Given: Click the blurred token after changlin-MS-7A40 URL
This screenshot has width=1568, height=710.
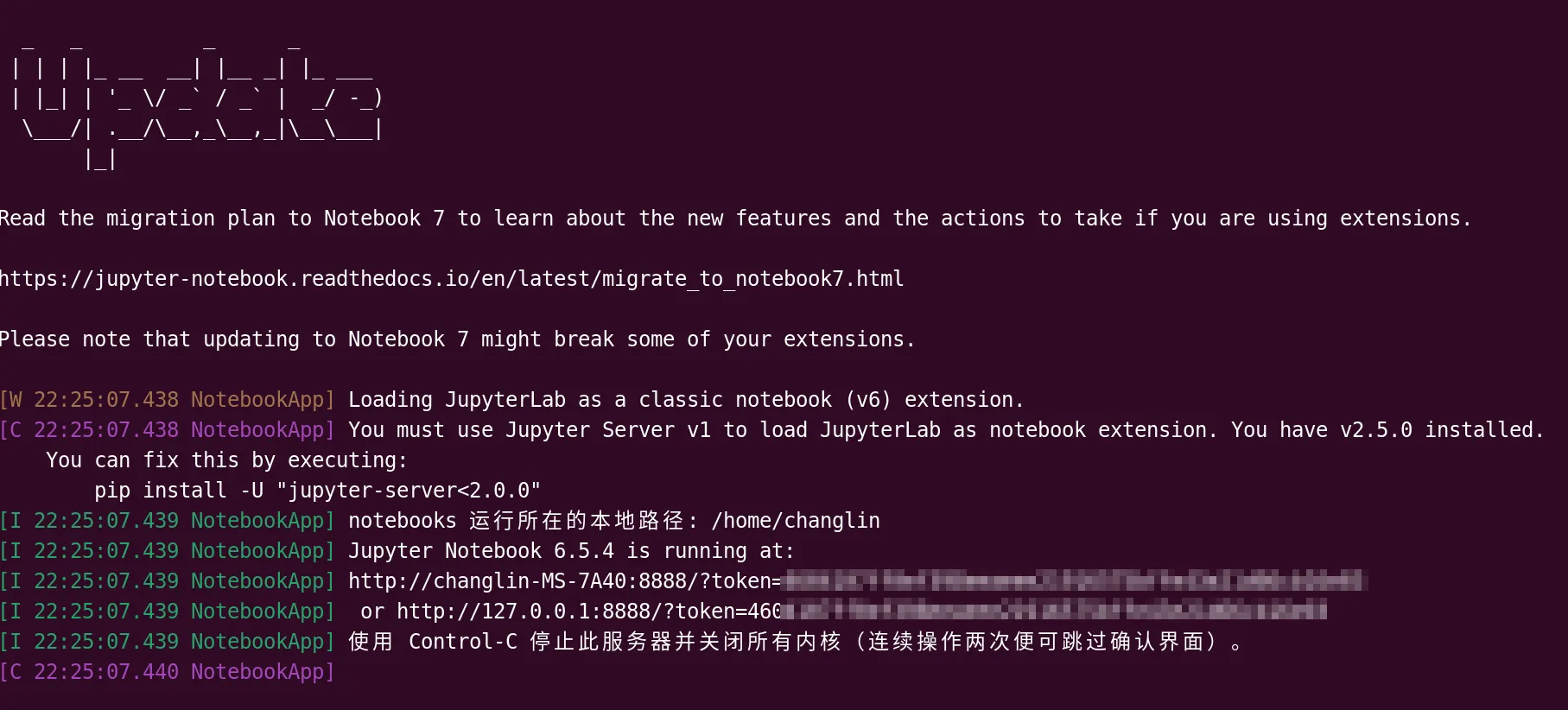Looking at the screenshot, I should coord(1071,580).
